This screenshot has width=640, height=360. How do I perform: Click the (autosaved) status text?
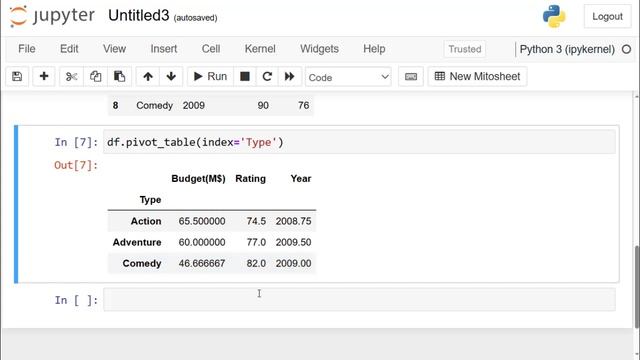click(x=196, y=18)
